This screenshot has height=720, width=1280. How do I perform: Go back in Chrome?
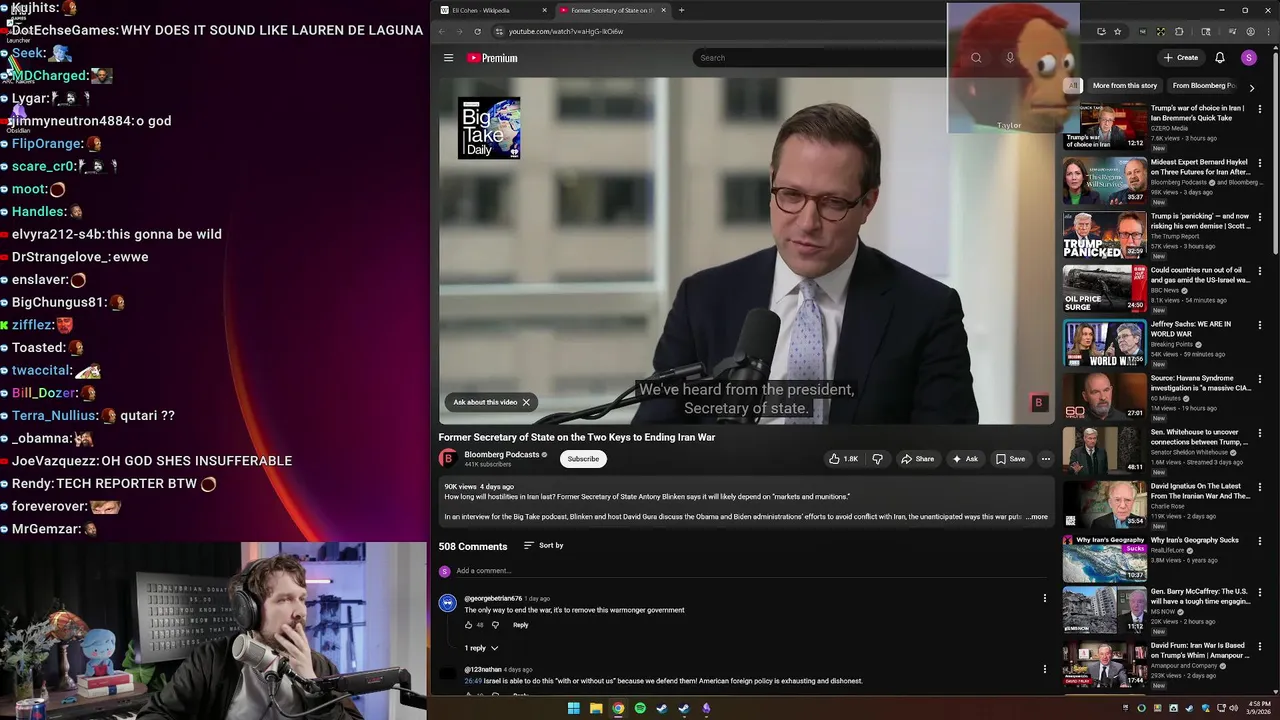point(441,31)
